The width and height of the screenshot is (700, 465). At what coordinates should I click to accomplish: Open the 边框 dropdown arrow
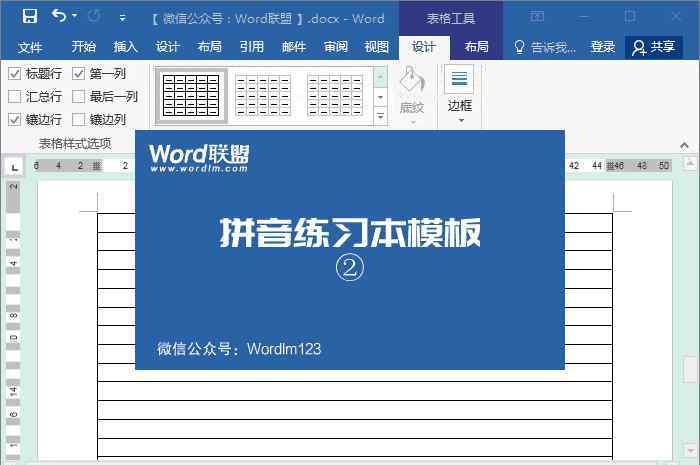461,120
